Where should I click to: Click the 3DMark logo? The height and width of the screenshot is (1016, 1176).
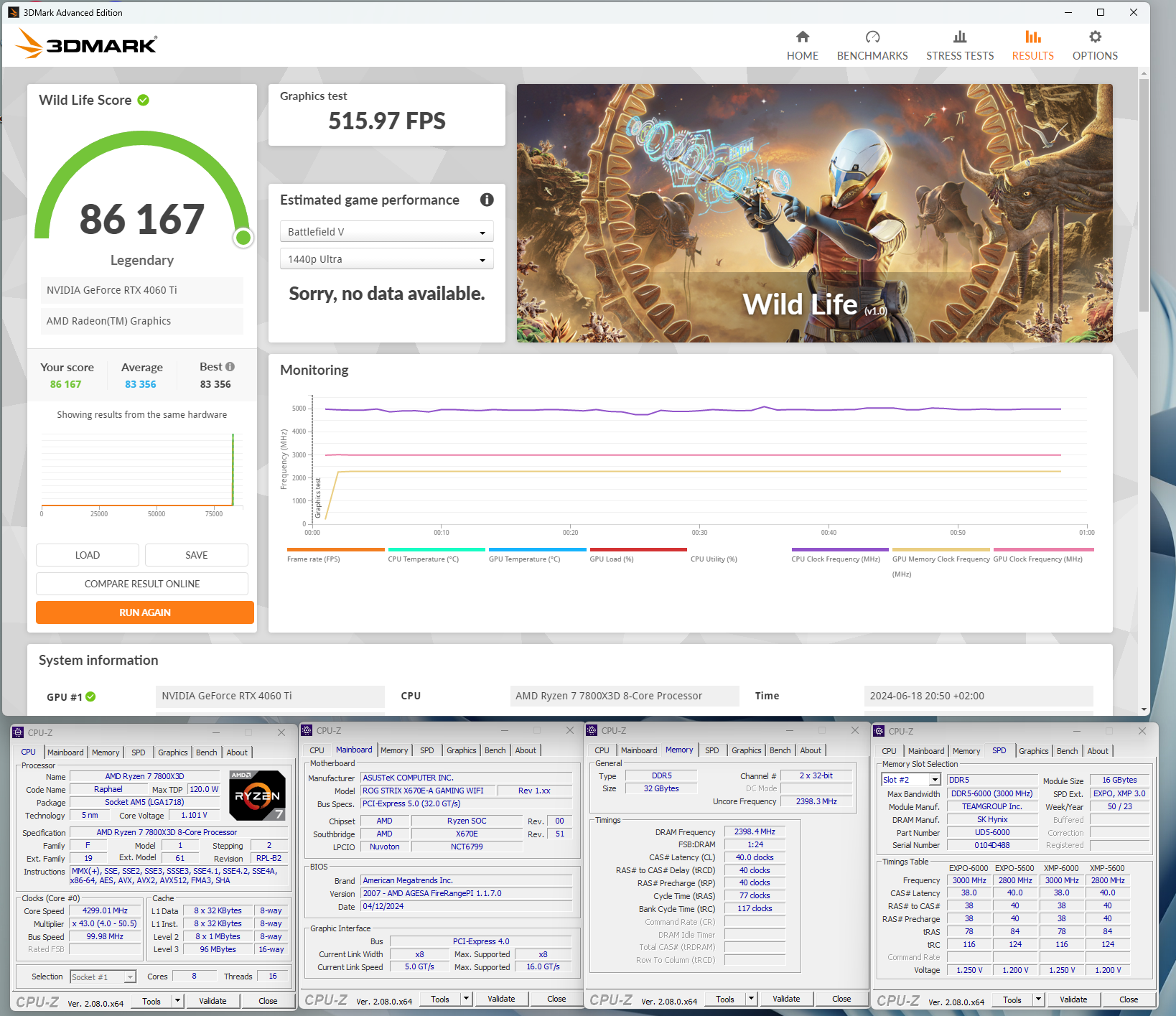(x=86, y=44)
